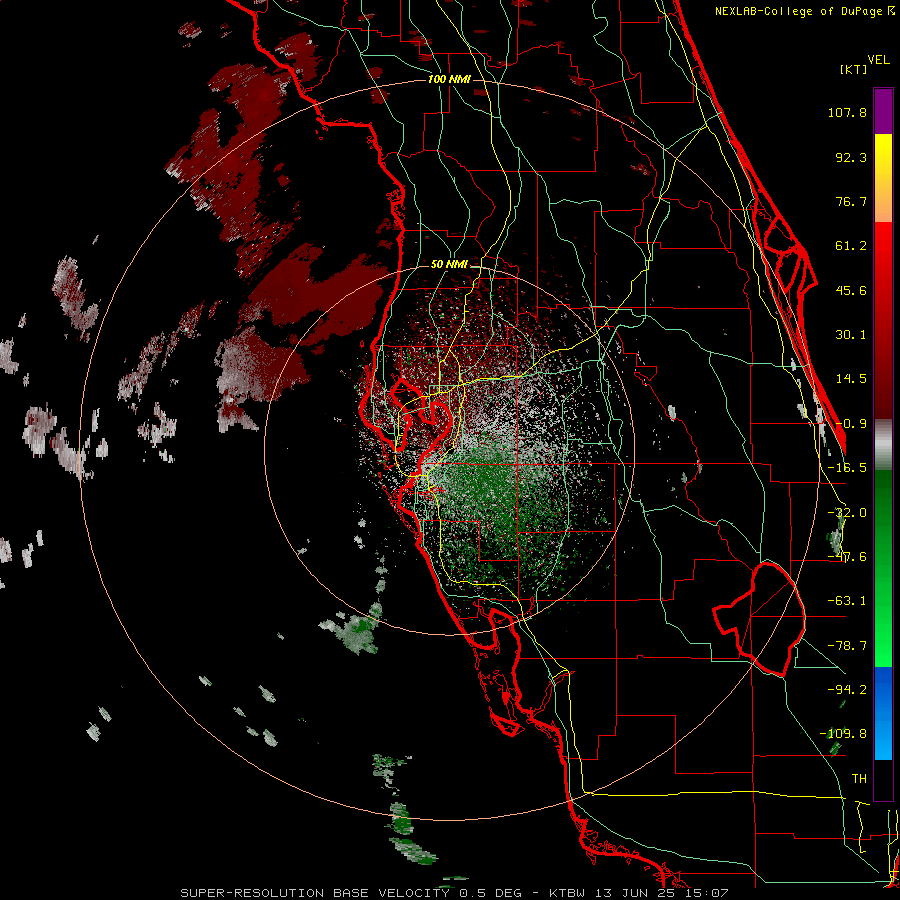Pick the blue segment of color bar

tap(883, 713)
